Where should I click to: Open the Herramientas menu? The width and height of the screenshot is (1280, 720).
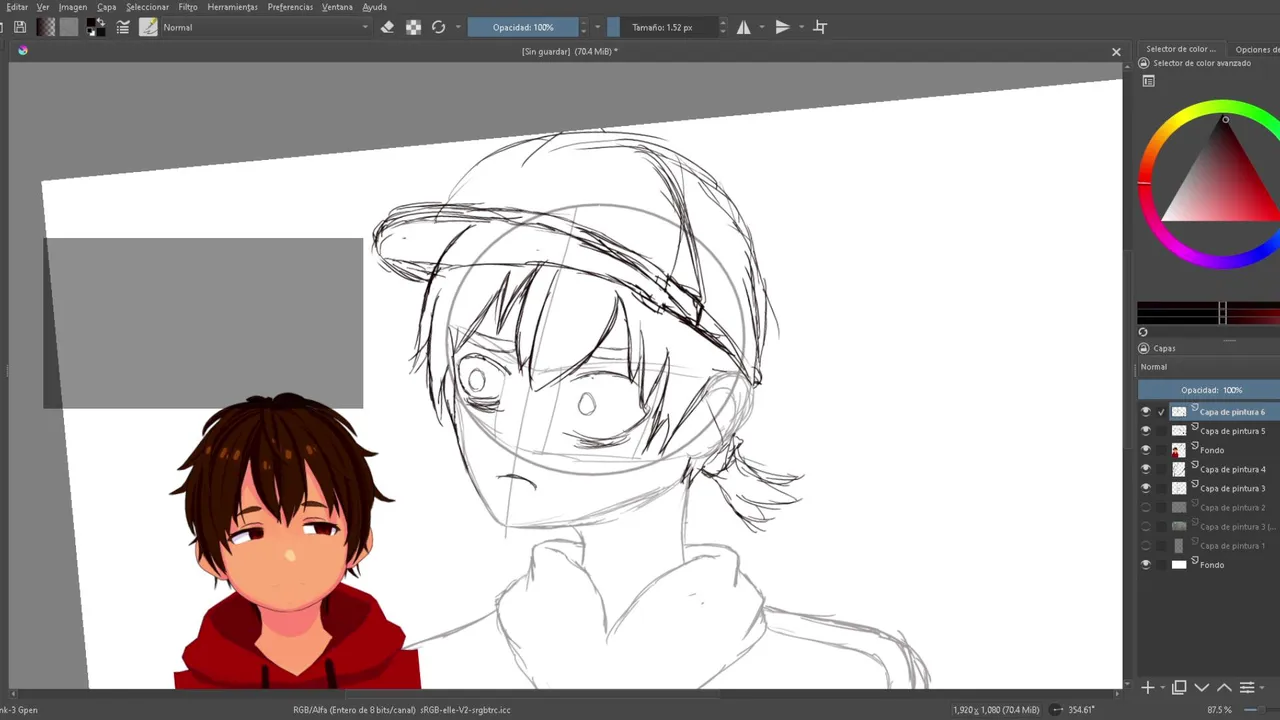[x=232, y=7]
